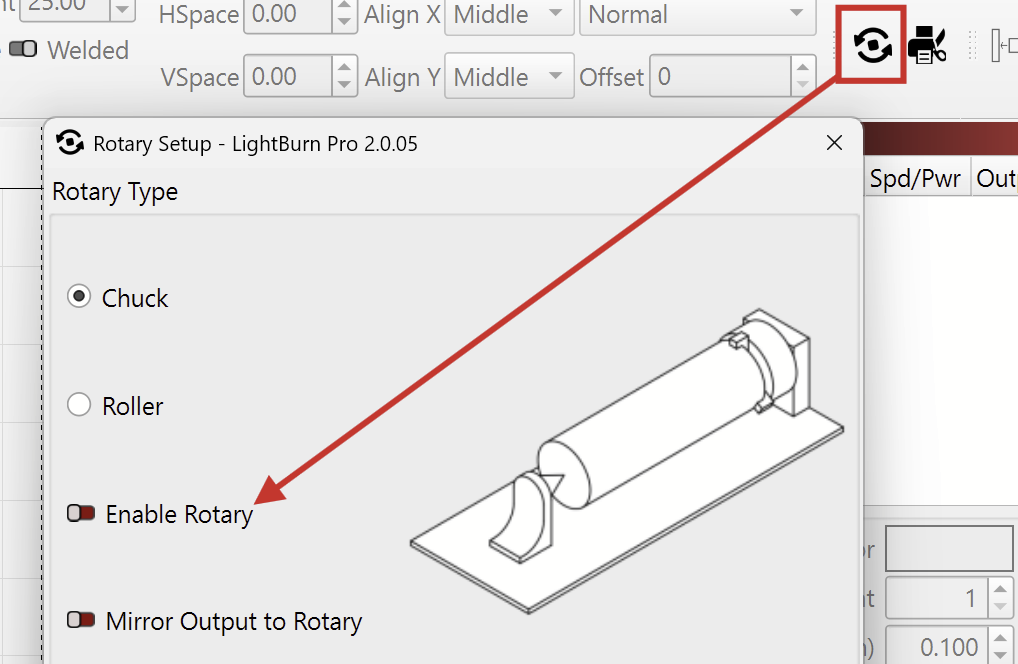The width and height of the screenshot is (1018, 664).
Task: Open Rotary Setup from the toolbar icon
Action: 872,45
